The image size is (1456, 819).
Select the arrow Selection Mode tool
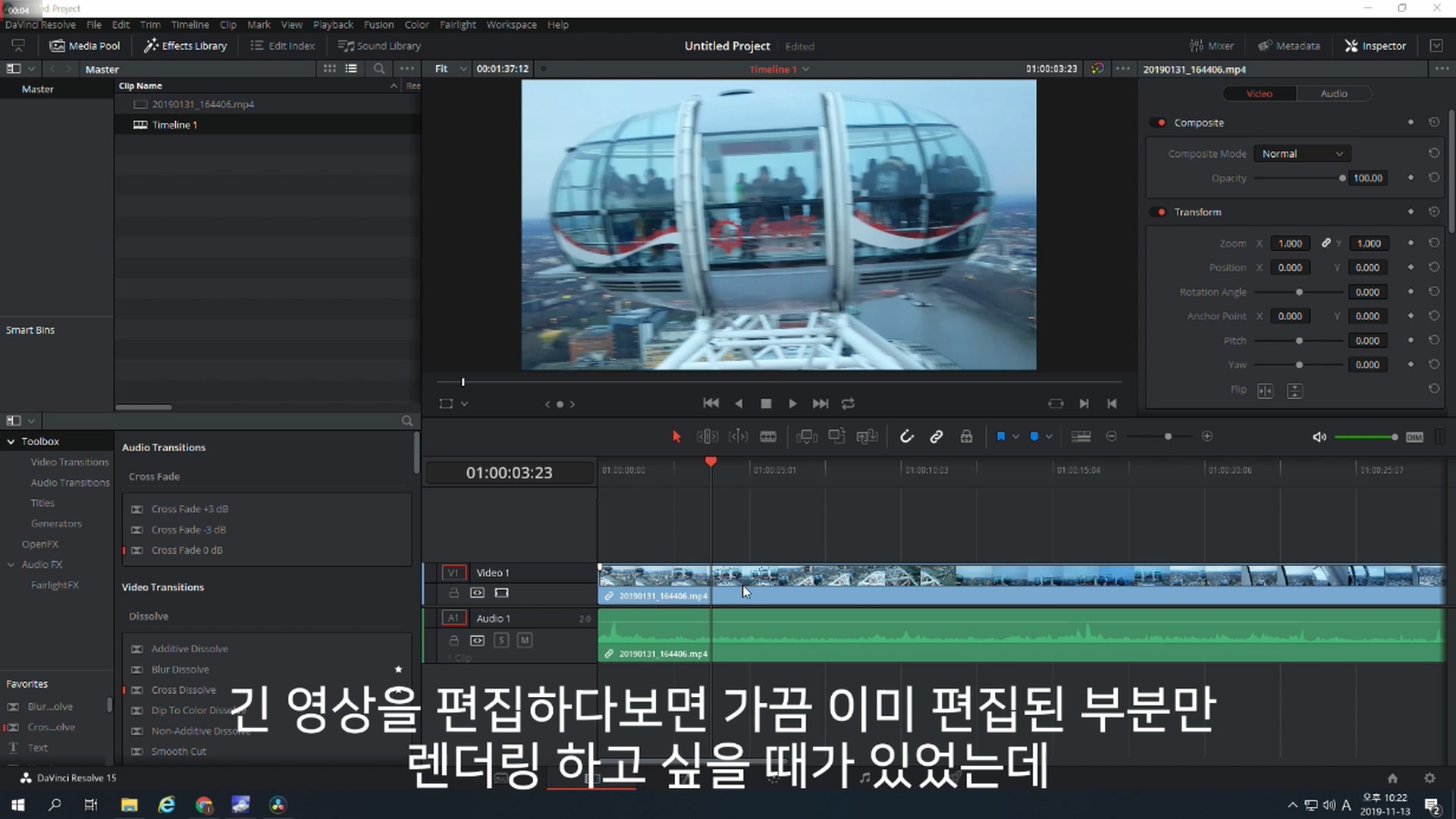point(676,437)
